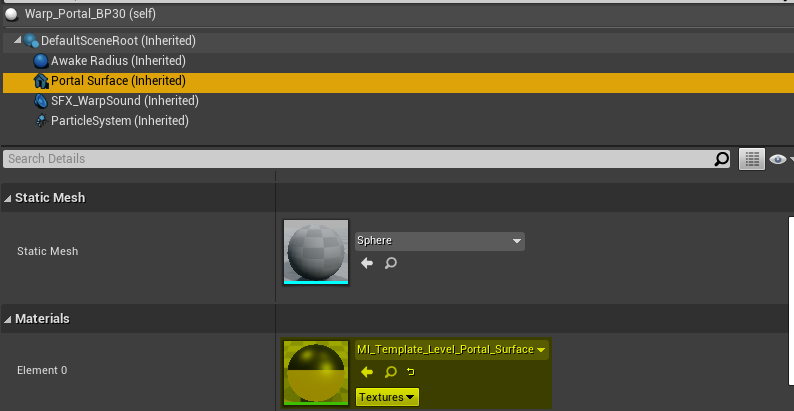Select DefaultSceneRoot (Inherited) component
Screen dimensions: 794x411
(397, 40)
